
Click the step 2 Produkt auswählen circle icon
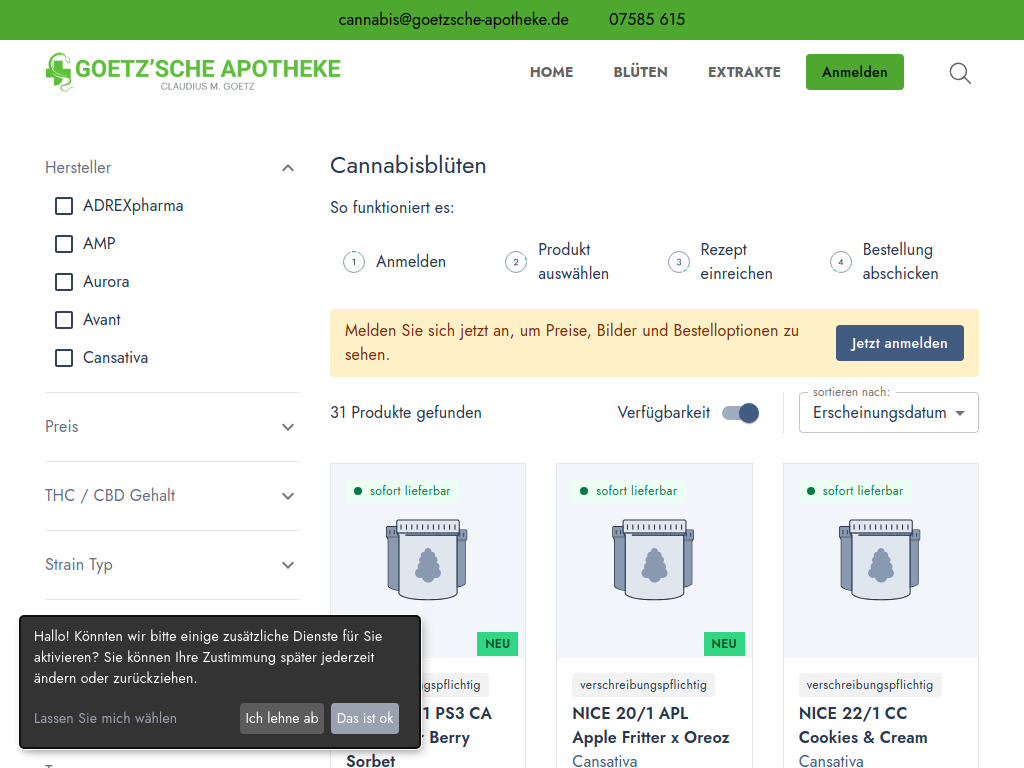tap(516, 262)
